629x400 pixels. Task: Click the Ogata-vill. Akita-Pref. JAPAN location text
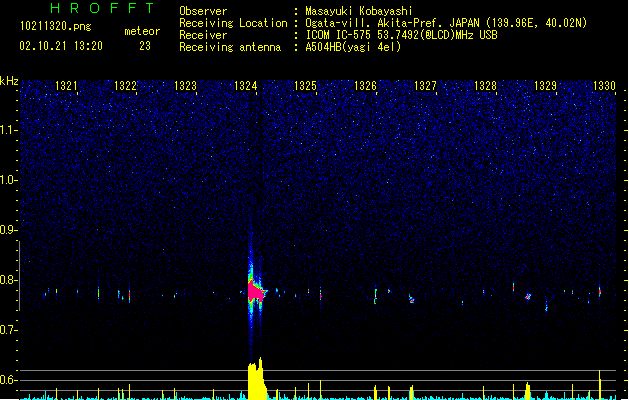(x=392, y=23)
